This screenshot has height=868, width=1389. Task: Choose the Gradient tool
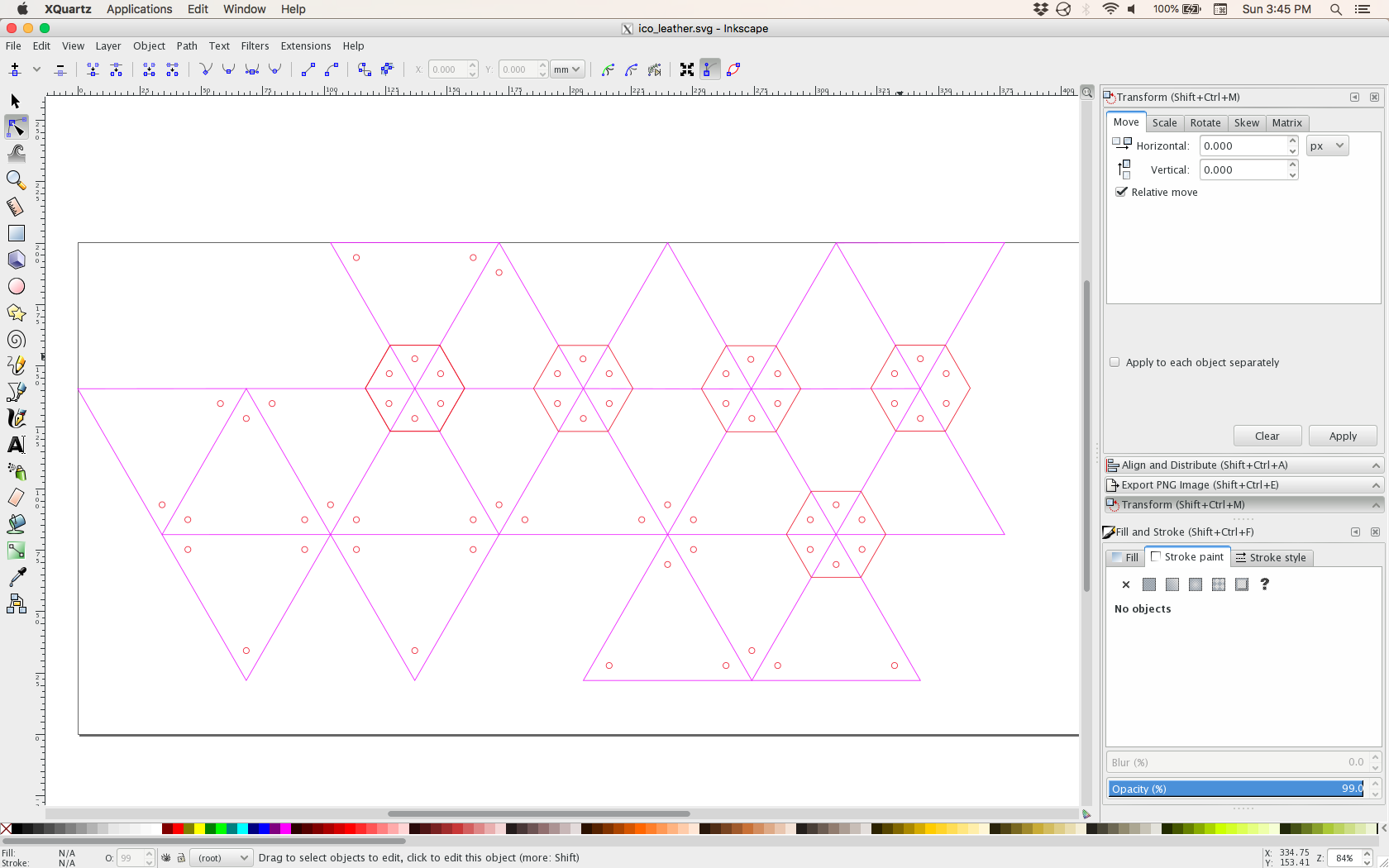(x=16, y=551)
